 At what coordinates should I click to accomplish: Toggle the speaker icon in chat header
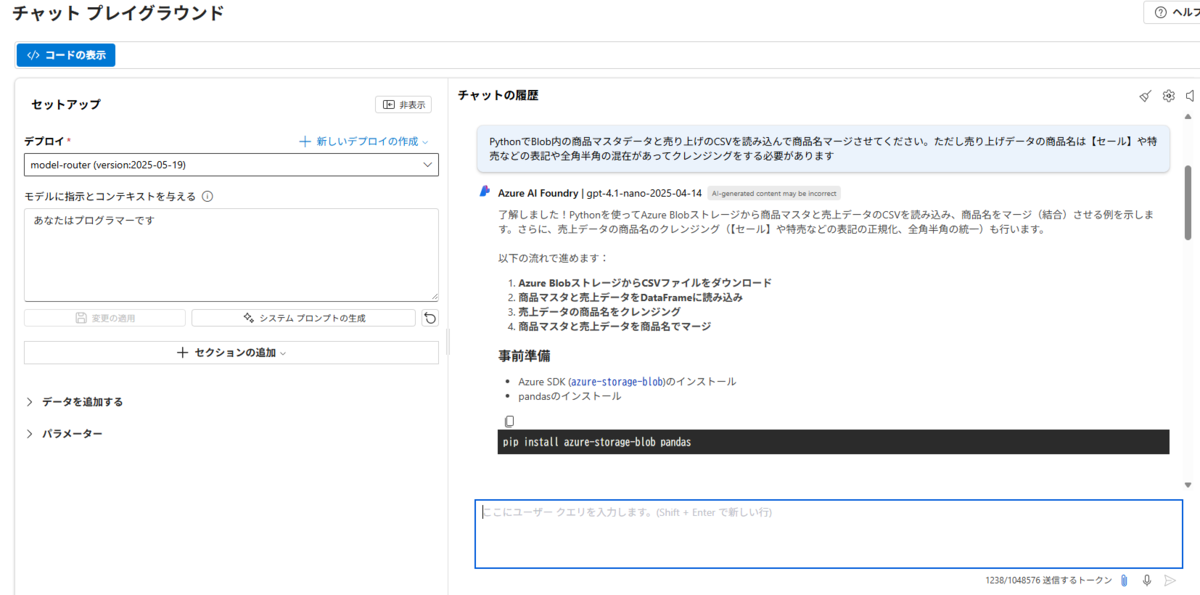1190,96
